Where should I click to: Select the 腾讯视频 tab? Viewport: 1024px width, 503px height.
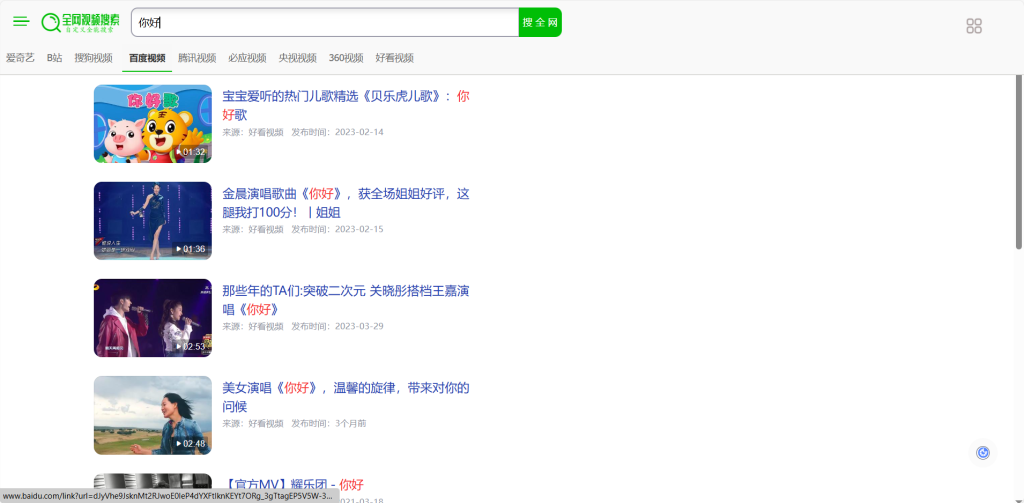197,58
